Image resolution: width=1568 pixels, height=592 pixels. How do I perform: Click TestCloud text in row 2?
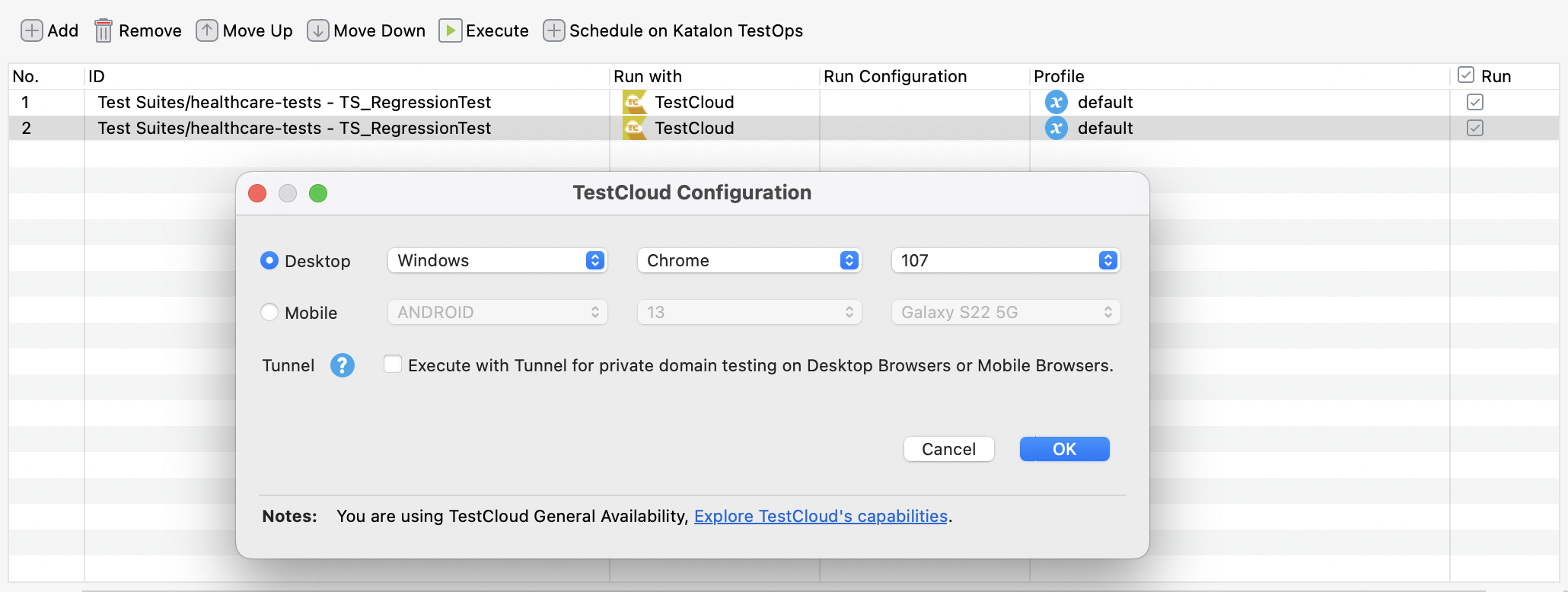tap(694, 128)
